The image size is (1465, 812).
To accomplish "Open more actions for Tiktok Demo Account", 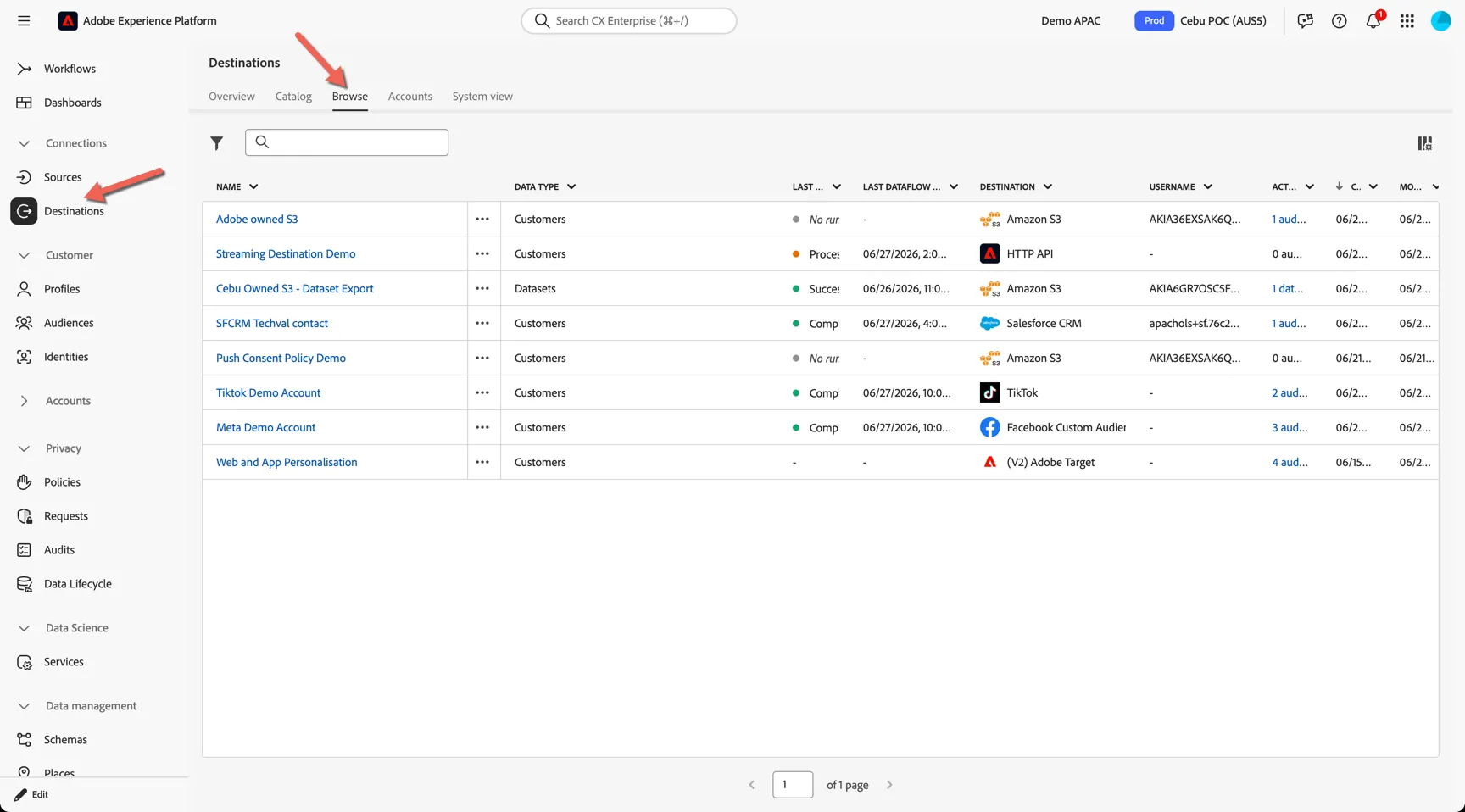I will click(x=482, y=392).
